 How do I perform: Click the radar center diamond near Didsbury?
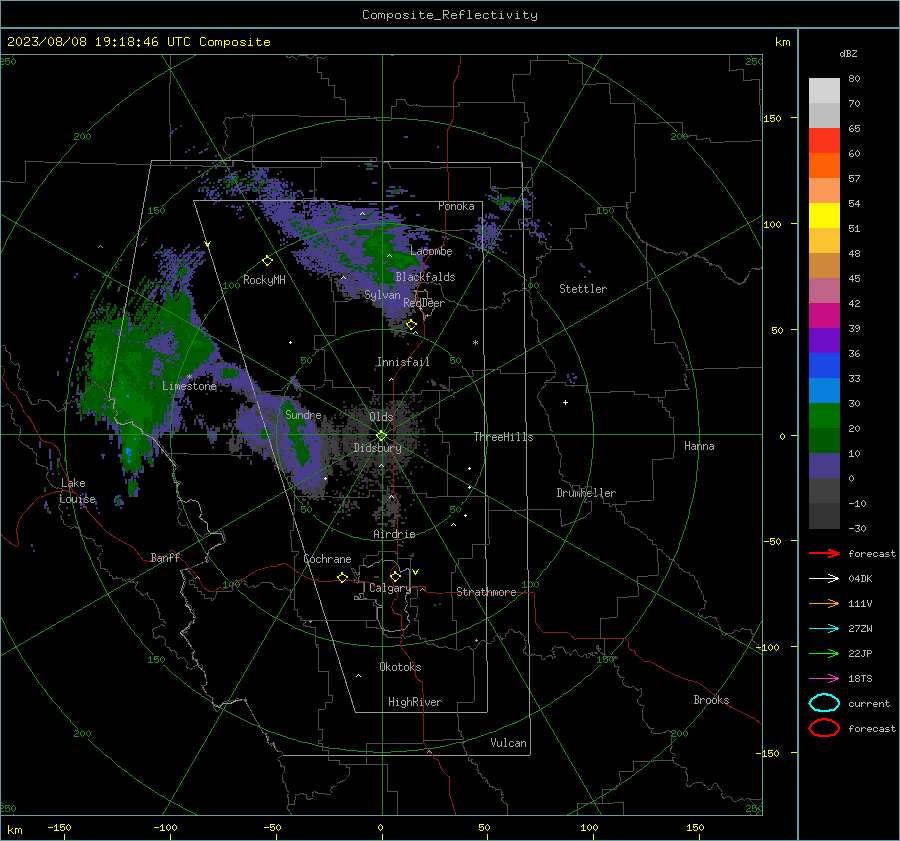tap(382, 436)
